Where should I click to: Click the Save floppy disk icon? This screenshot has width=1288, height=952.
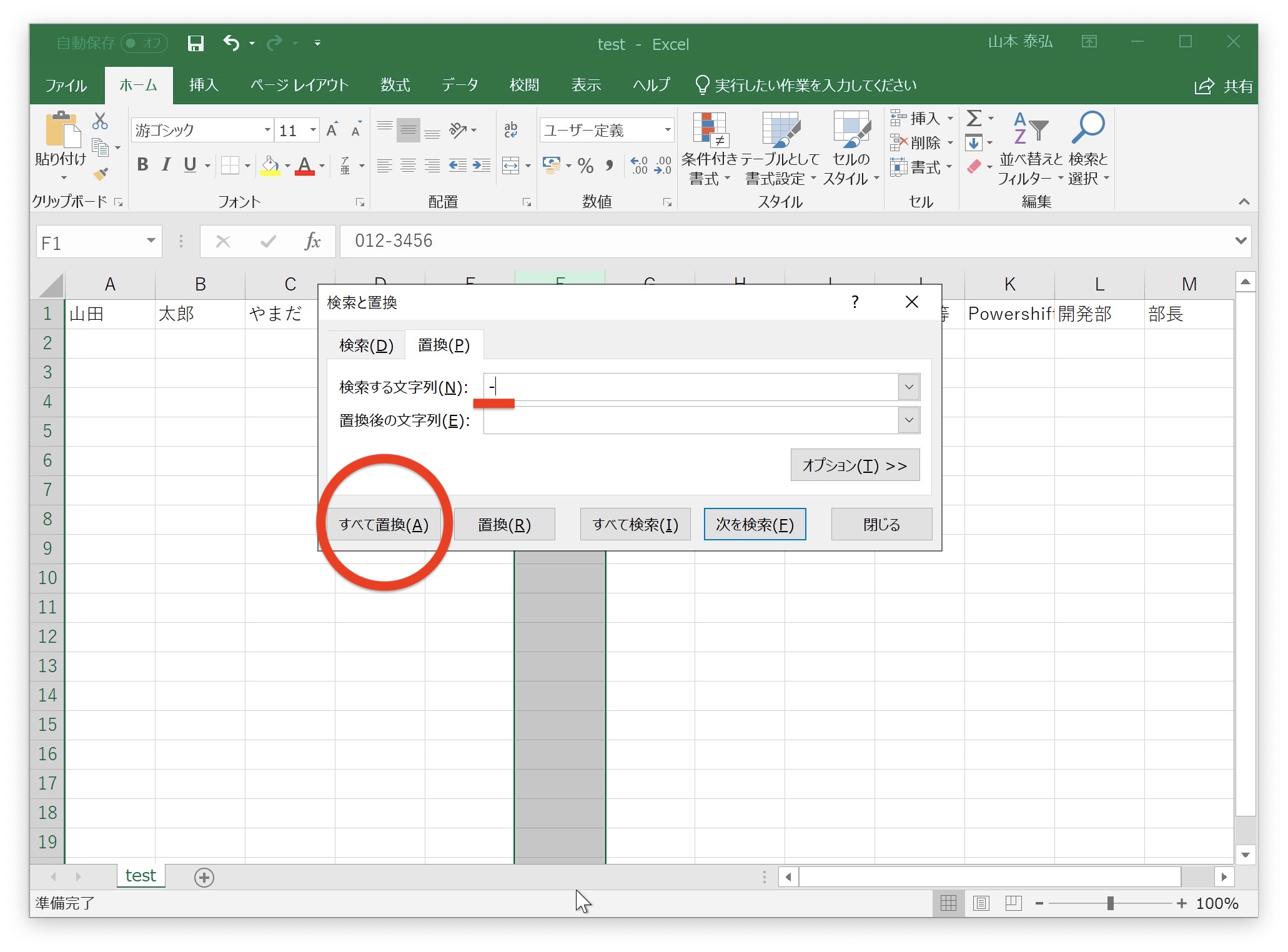pyautogui.click(x=196, y=43)
